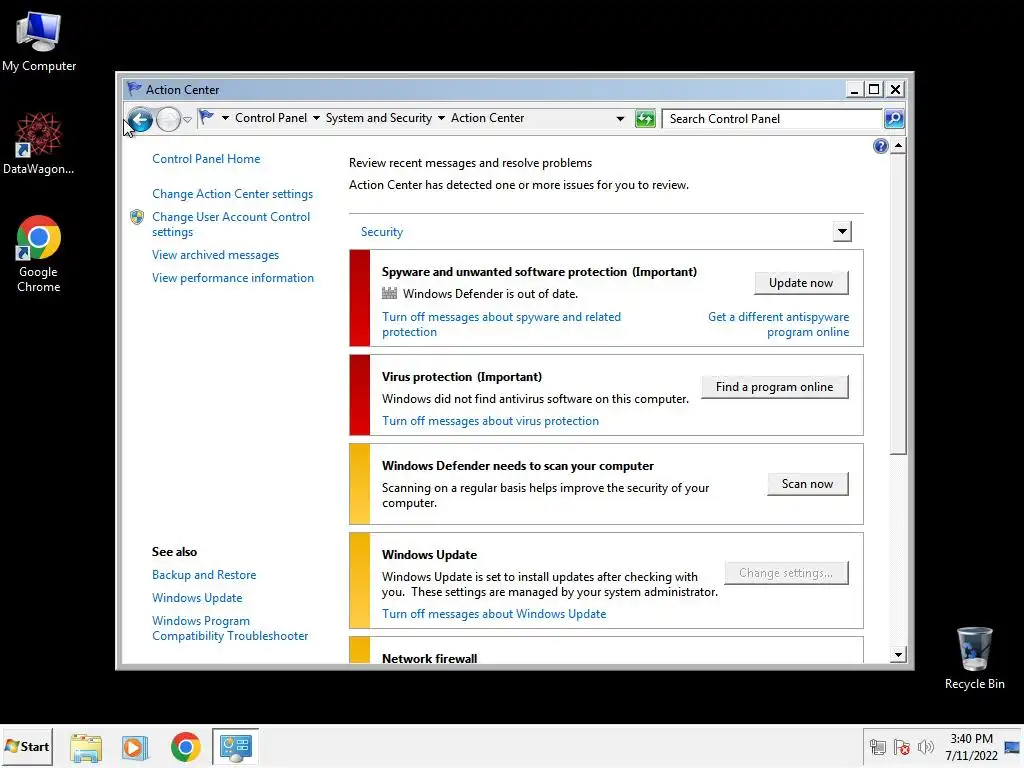Click the greyed forward navigation arrow
Viewport: 1024px width, 768px height.
click(168, 120)
